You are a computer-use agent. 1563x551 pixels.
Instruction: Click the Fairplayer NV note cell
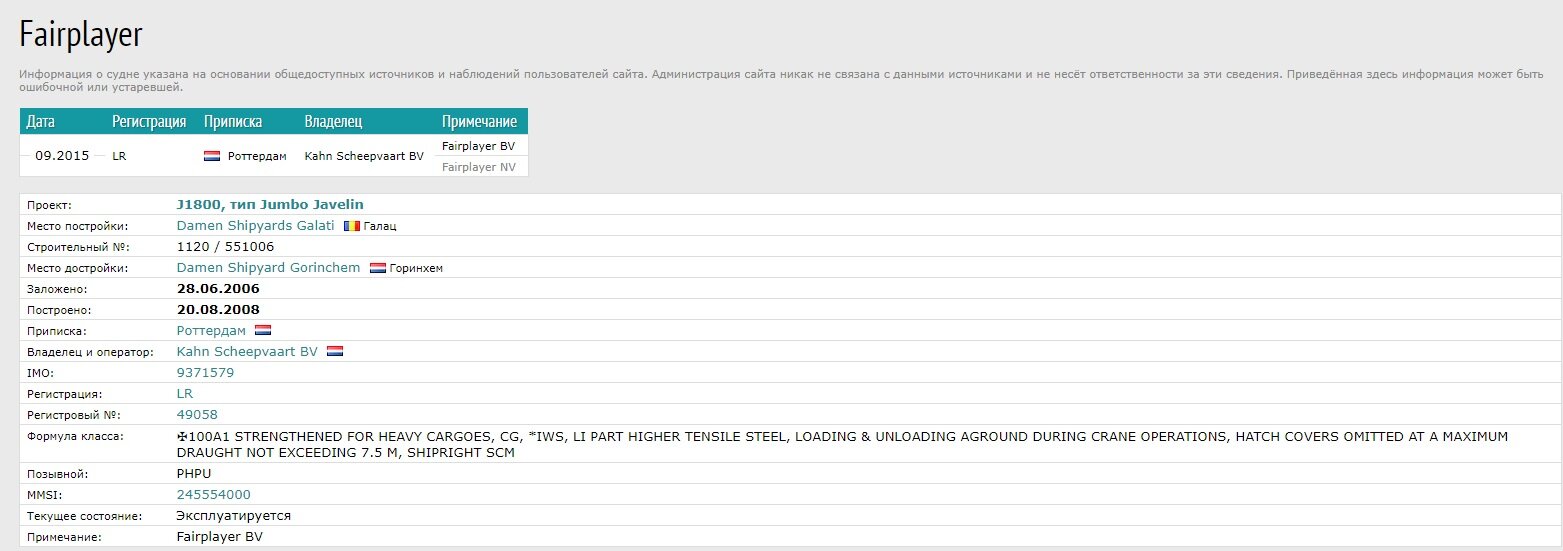(x=479, y=167)
